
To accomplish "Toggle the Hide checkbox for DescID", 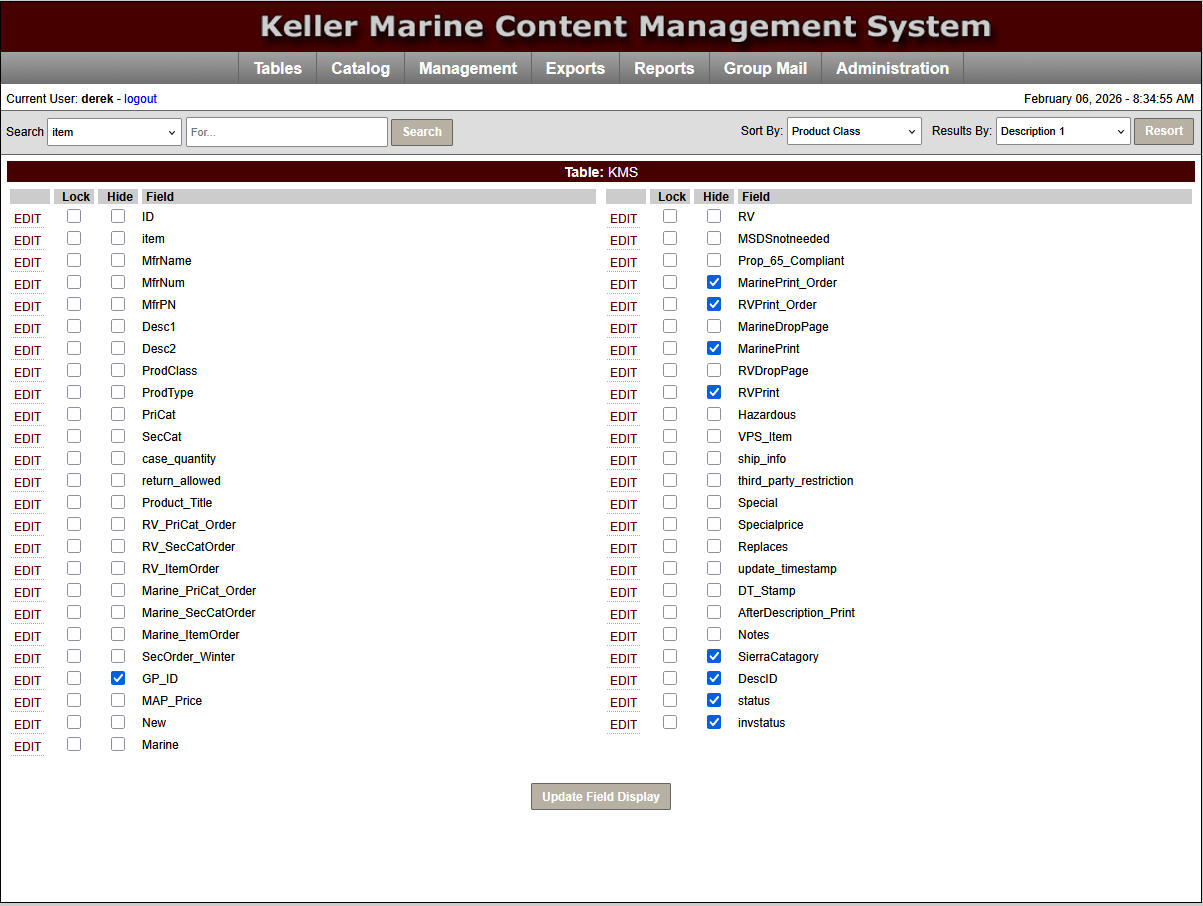I will [713, 678].
